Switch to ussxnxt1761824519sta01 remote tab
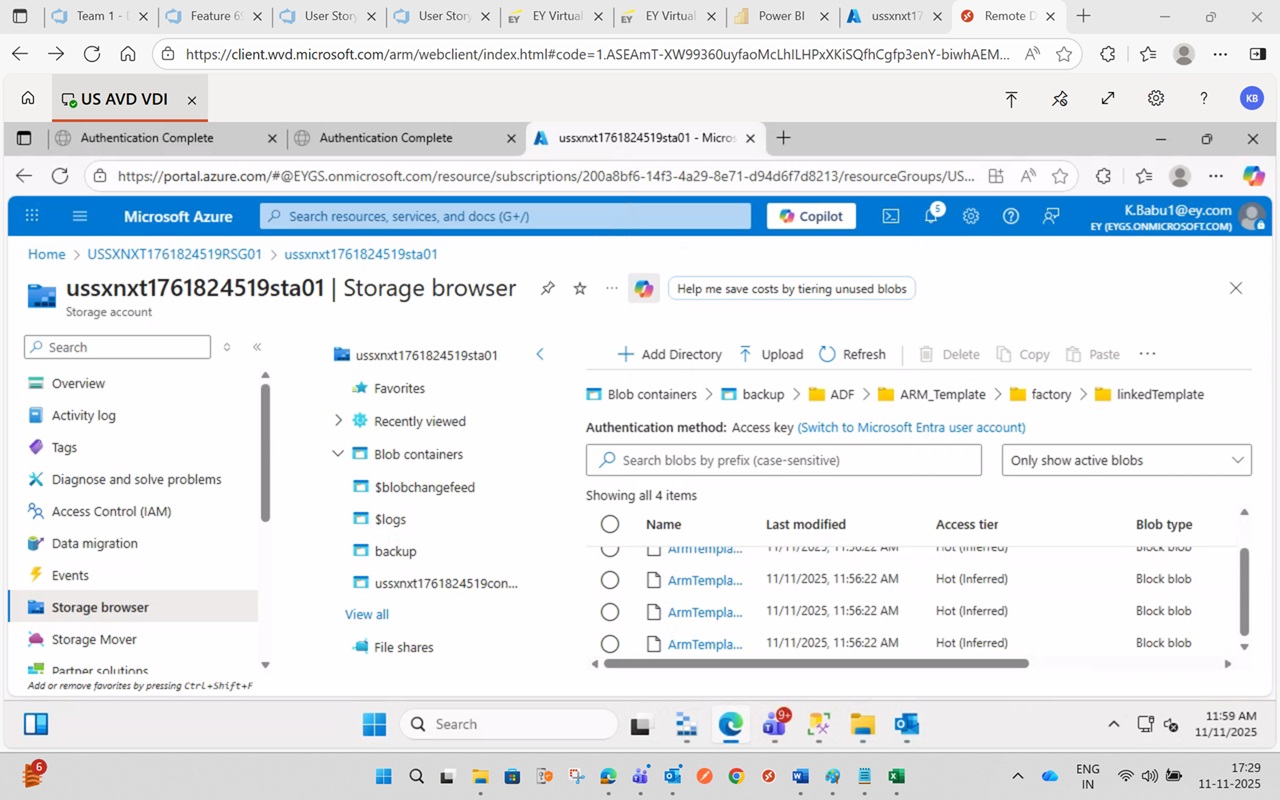Screen dimensions: 1280x800 [645, 138]
